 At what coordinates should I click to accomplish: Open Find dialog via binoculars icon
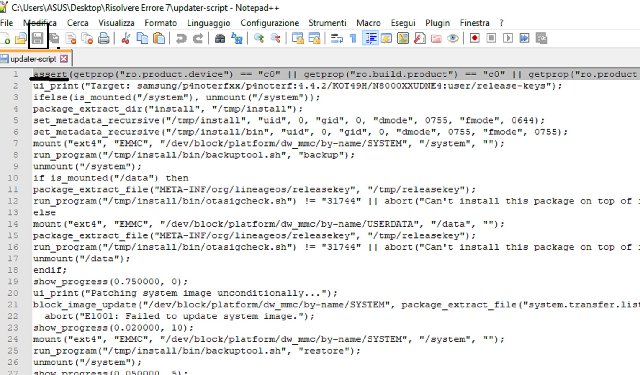pyautogui.click(x=220, y=39)
